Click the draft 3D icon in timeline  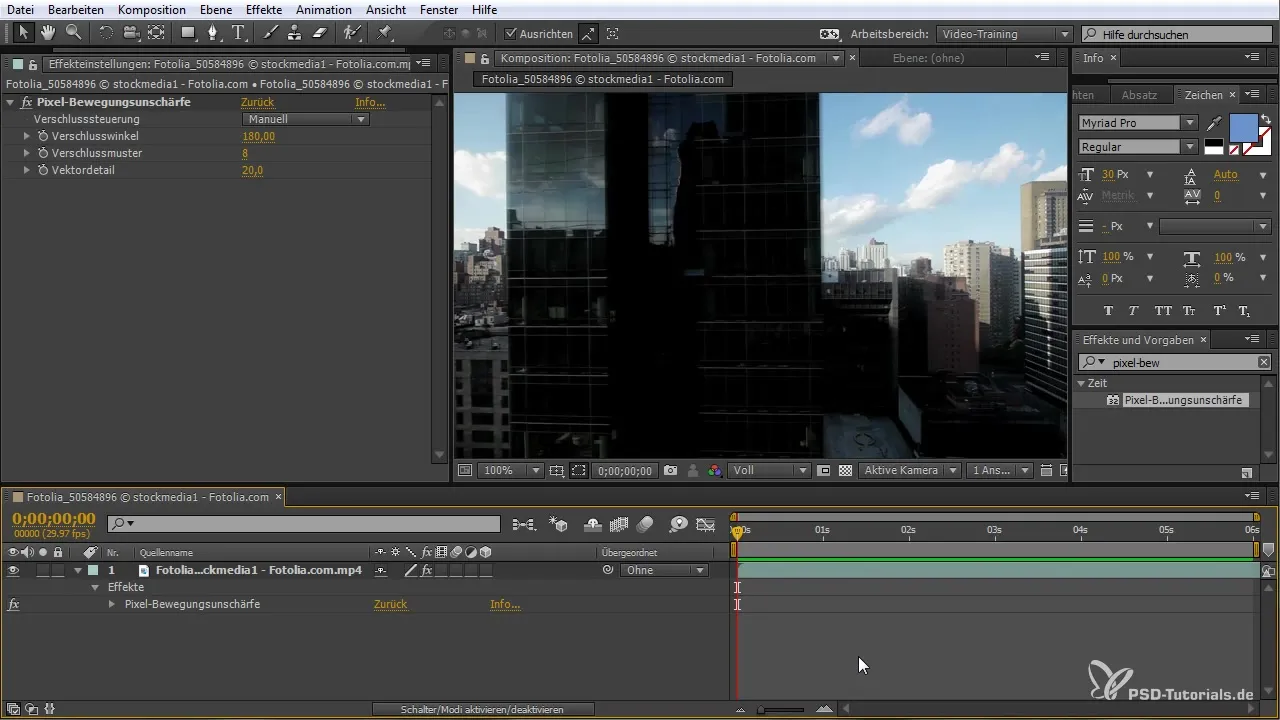click(559, 523)
